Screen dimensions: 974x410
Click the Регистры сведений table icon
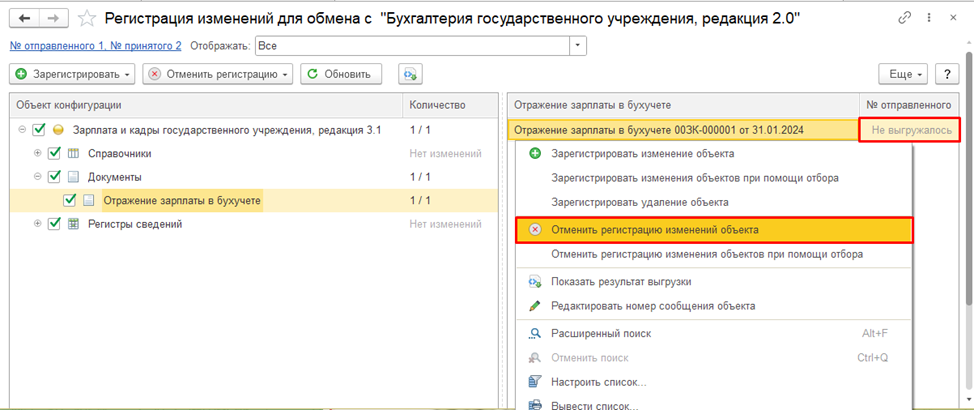73,224
